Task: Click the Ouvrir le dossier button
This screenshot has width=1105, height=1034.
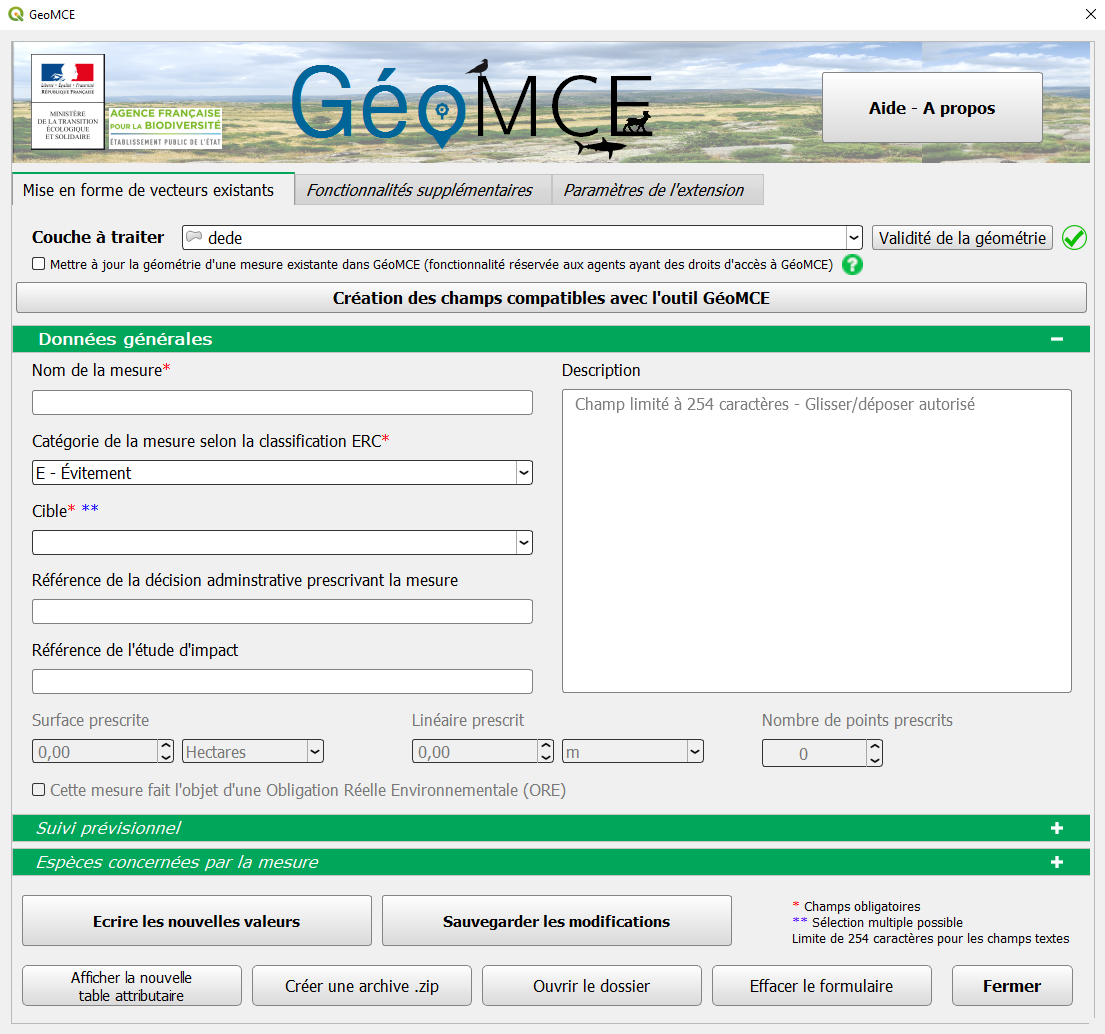Action: pyautogui.click(x=592, y=985)
